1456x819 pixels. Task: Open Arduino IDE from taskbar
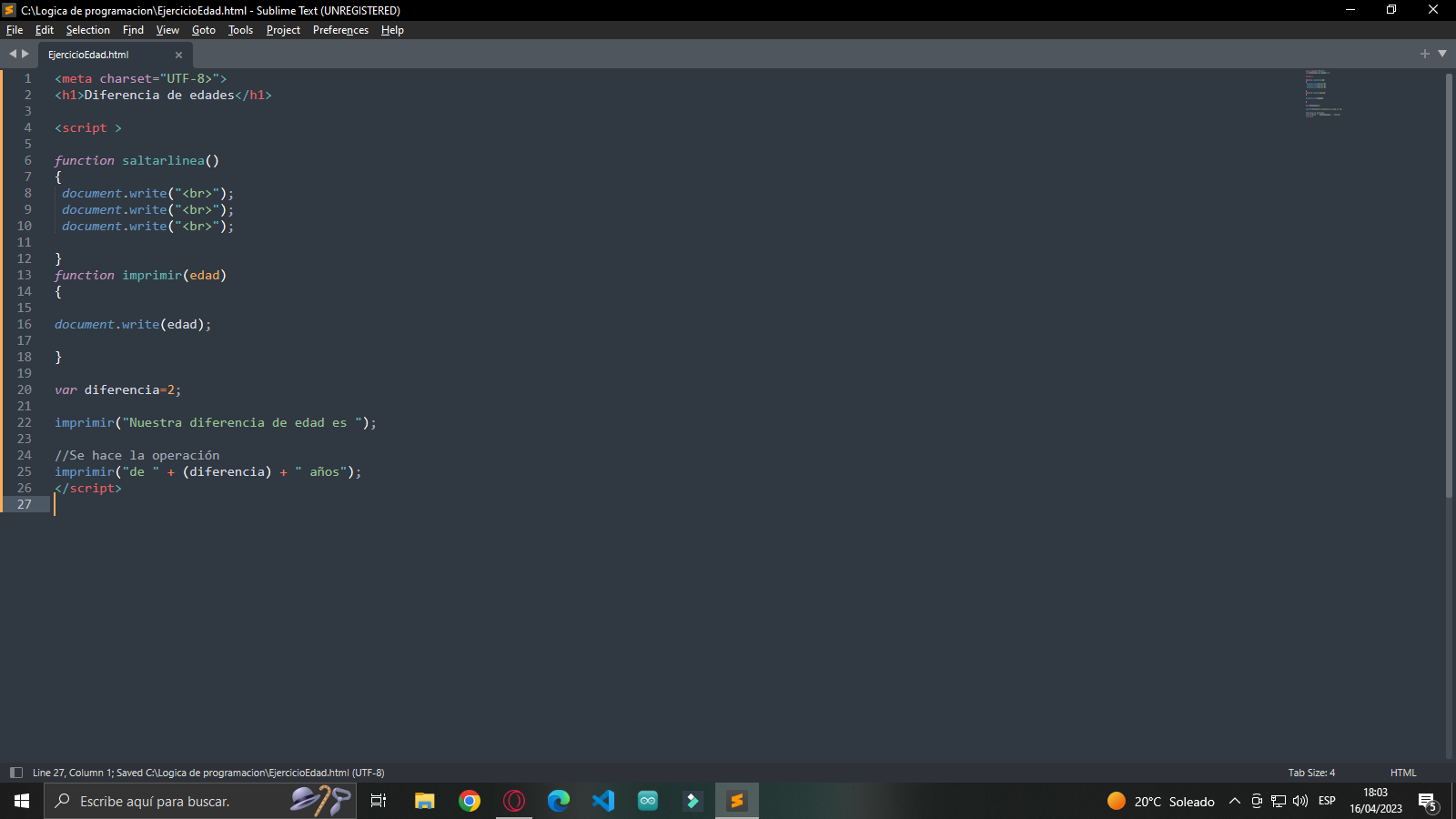point(648,801)
